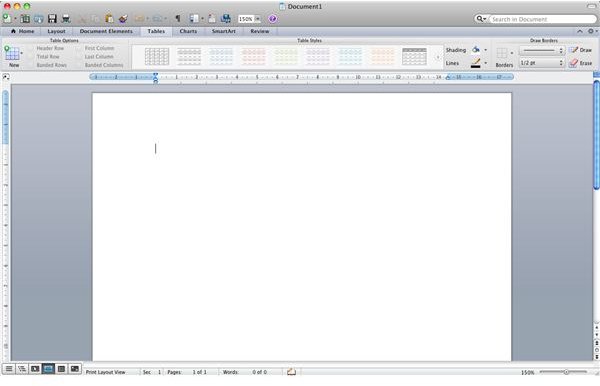This screenshot has height=386, width=600.
Task: Switch to Print Layout view button
Action: 48,369
